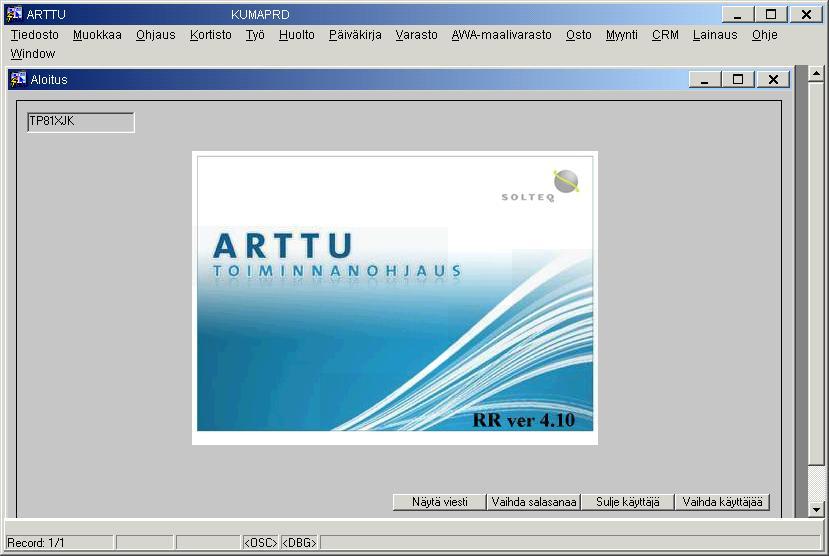The image size is (829, 556).
Task: Open the Osto menu
Action: [x=578, y=35]
